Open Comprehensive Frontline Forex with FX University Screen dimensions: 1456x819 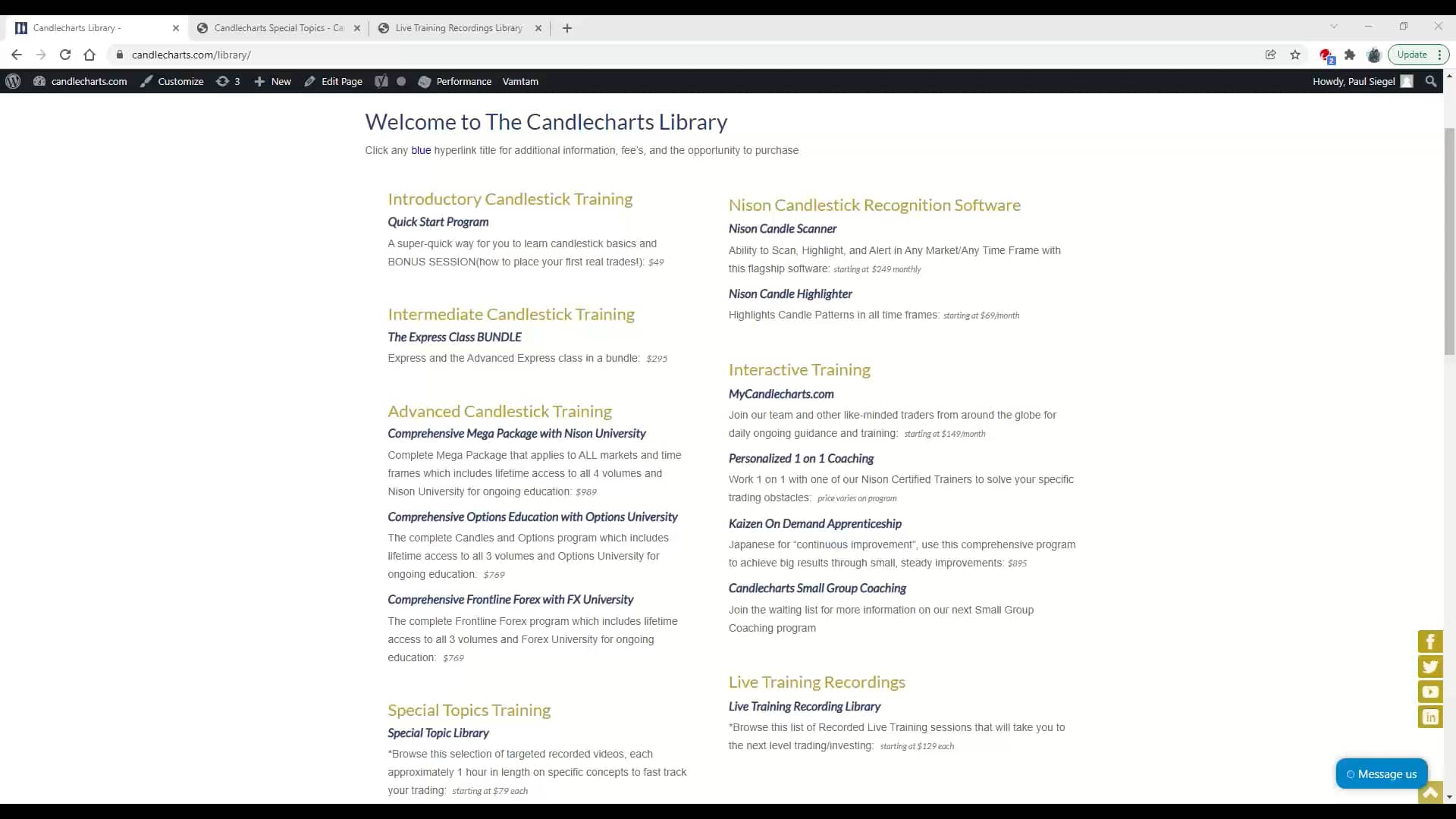coord(510,599)
